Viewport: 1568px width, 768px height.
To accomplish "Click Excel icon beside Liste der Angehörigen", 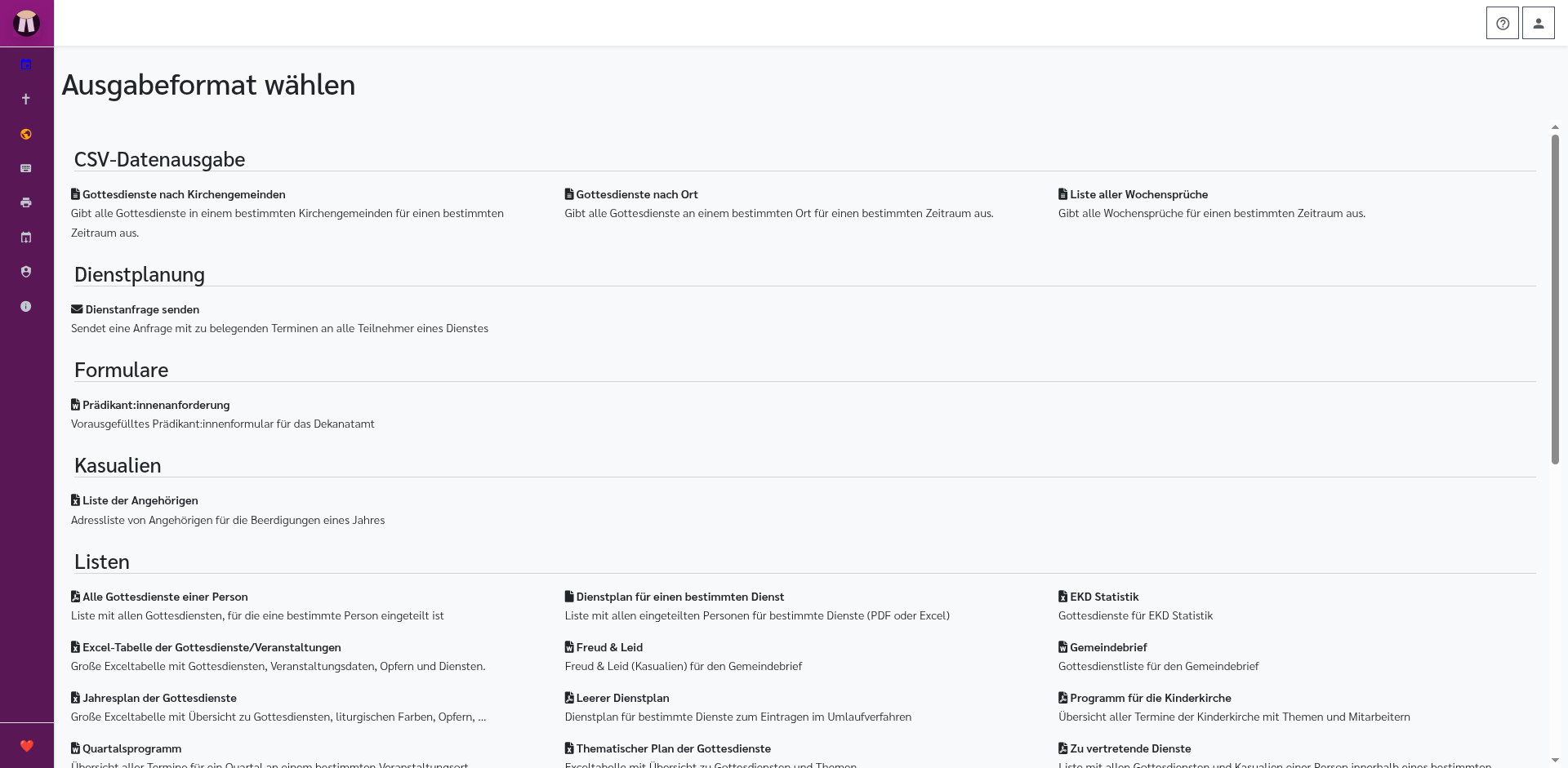I will point(75,500).
